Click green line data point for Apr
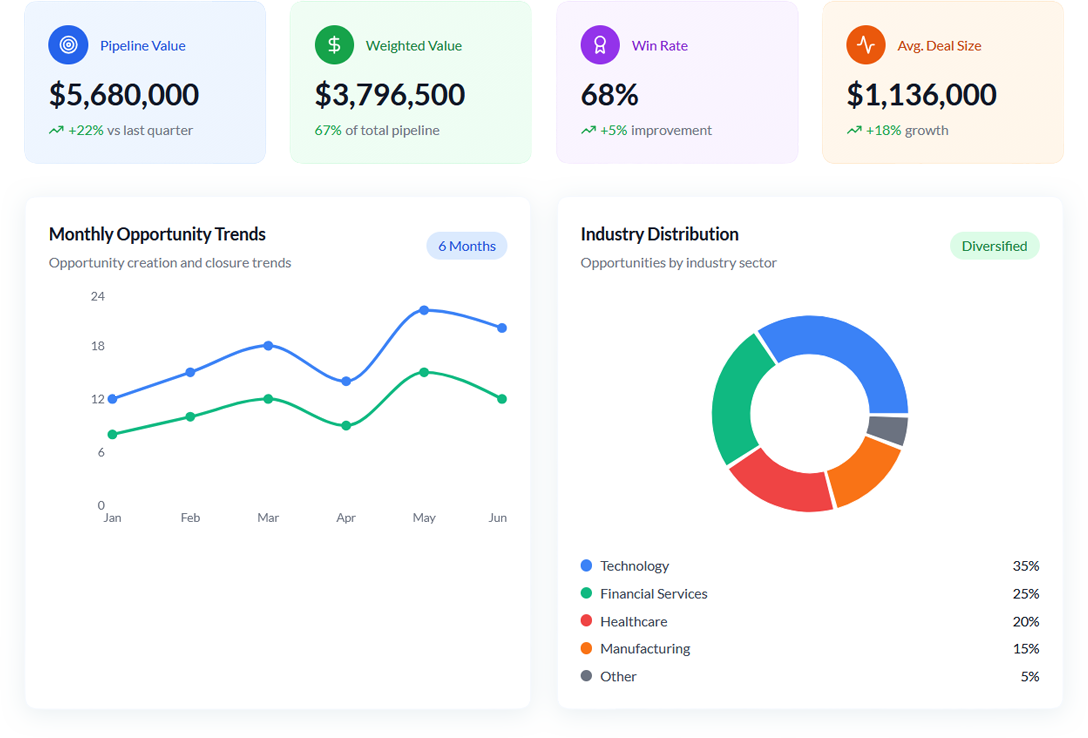1088x738 pixels. pos(346,426)
